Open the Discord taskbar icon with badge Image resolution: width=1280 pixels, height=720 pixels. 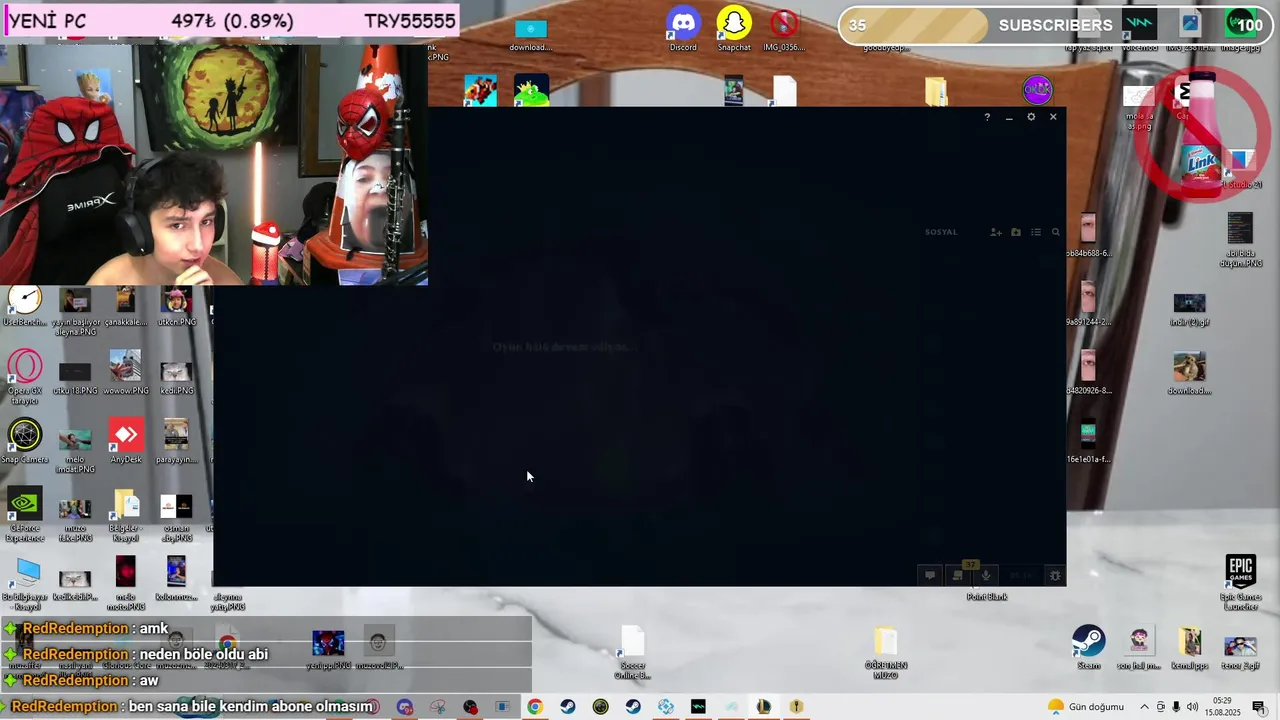[404, 707]
